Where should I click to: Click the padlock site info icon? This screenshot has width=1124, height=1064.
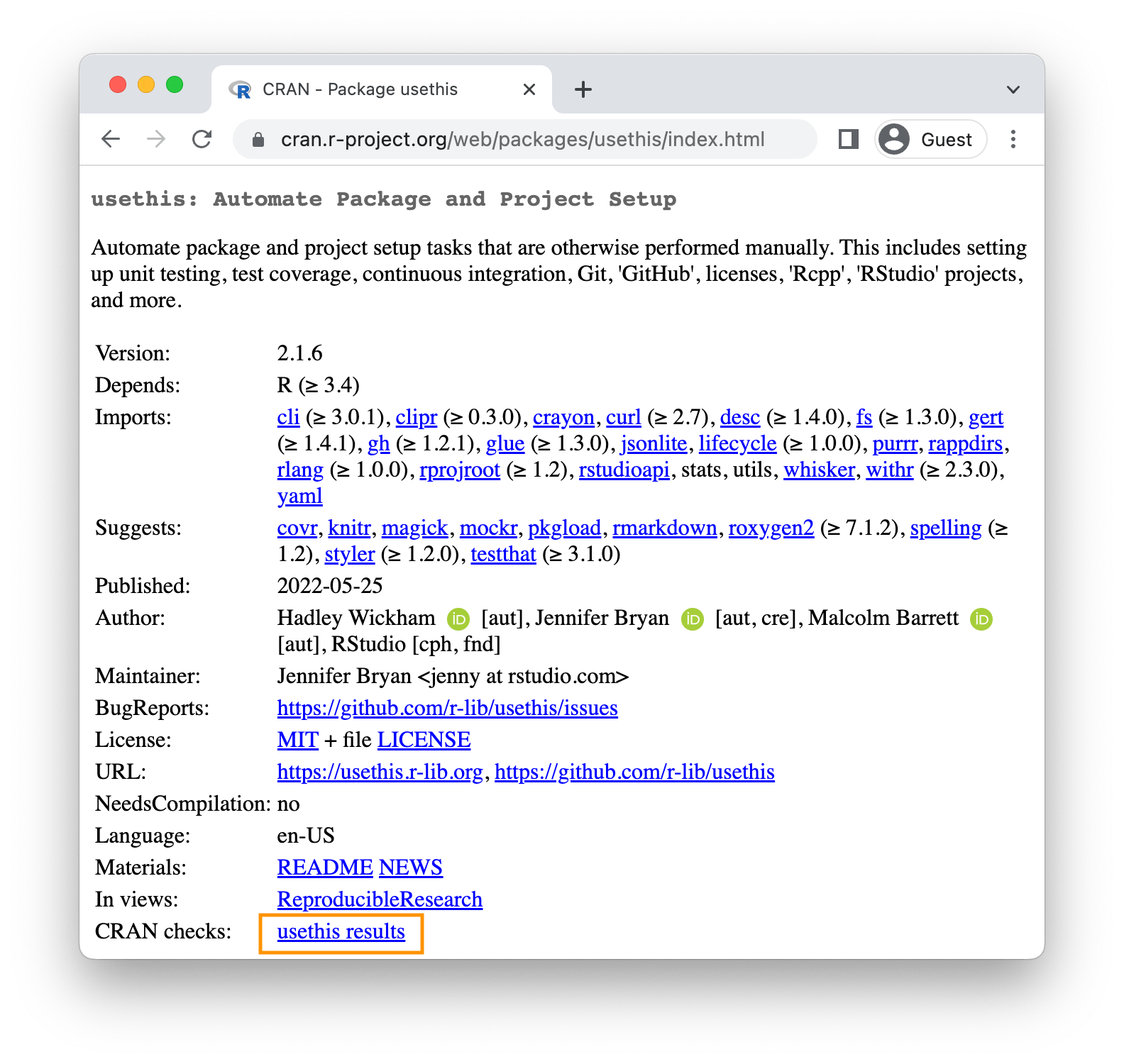[258, 140]
